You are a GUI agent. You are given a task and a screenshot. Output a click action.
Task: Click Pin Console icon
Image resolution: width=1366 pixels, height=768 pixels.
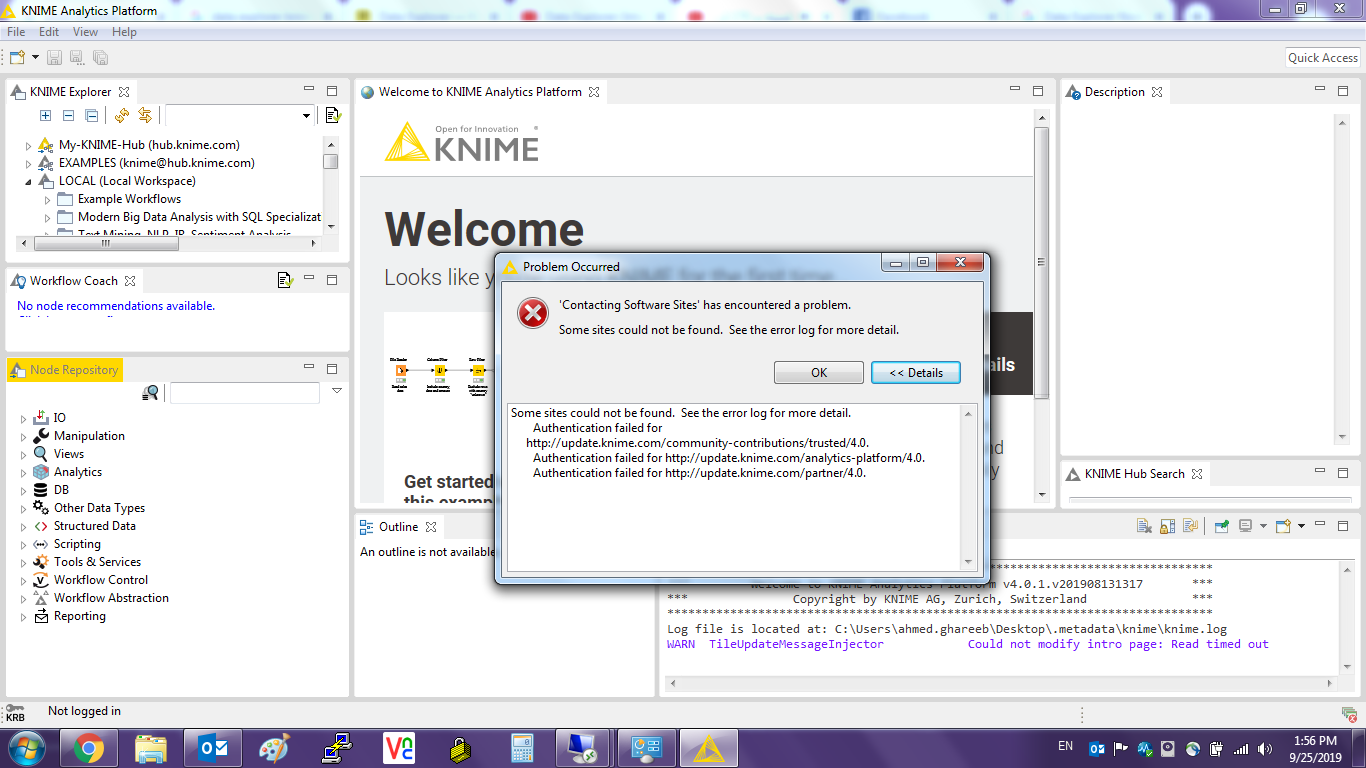point(1221,526)
